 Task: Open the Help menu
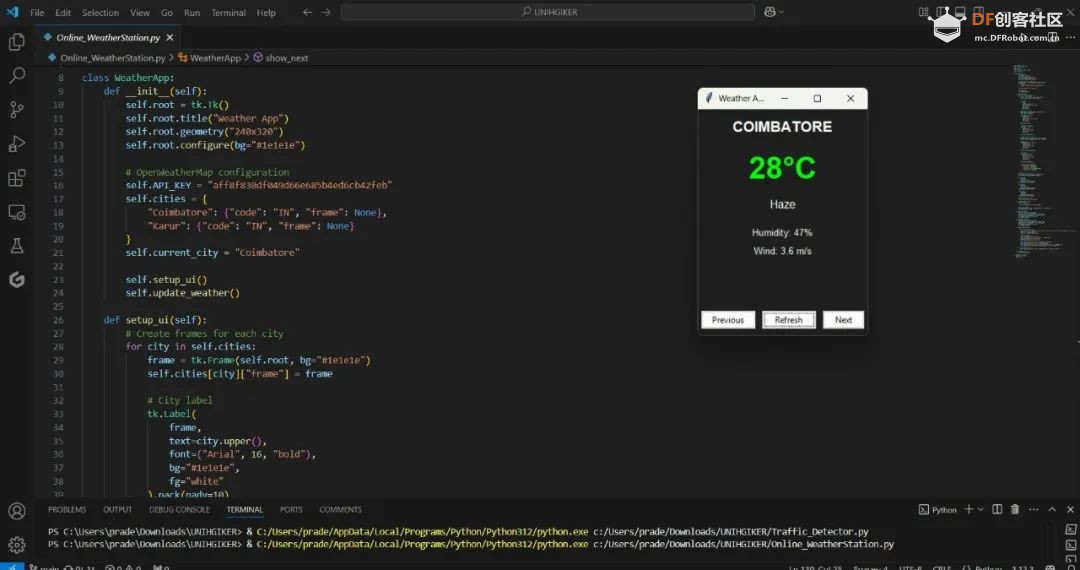click(266, 12)
